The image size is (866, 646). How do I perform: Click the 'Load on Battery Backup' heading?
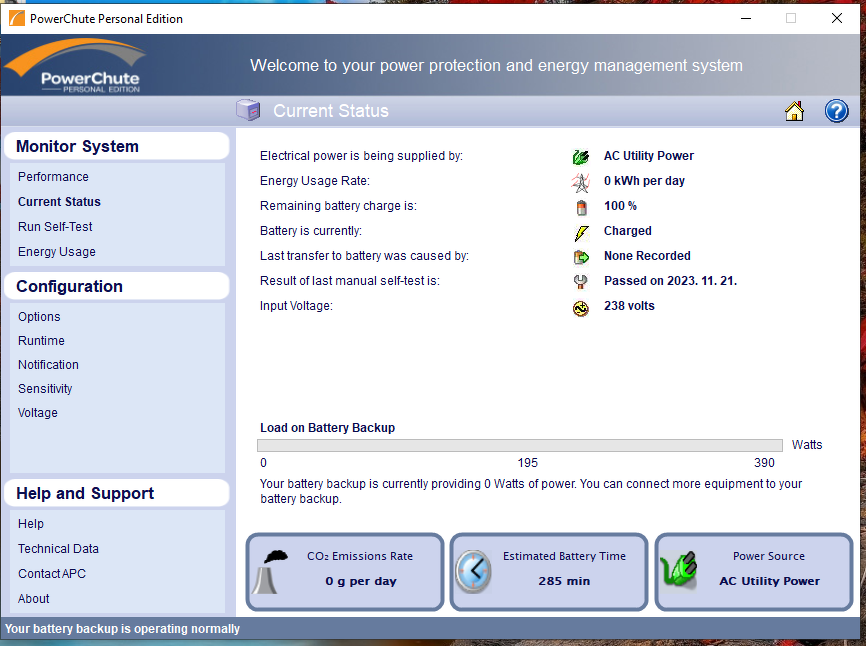click(x=328, y=428)
